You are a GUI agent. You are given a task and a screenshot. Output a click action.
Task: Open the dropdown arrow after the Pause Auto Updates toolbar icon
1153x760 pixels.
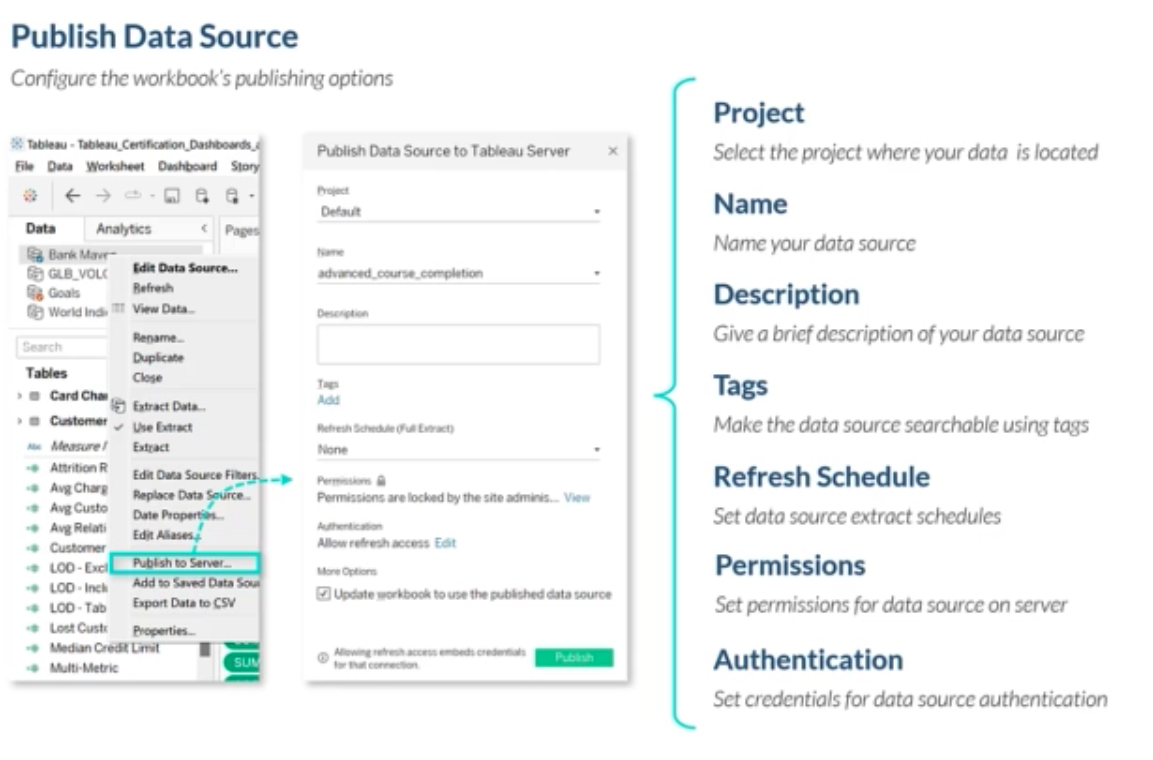[x=251, y=196]
